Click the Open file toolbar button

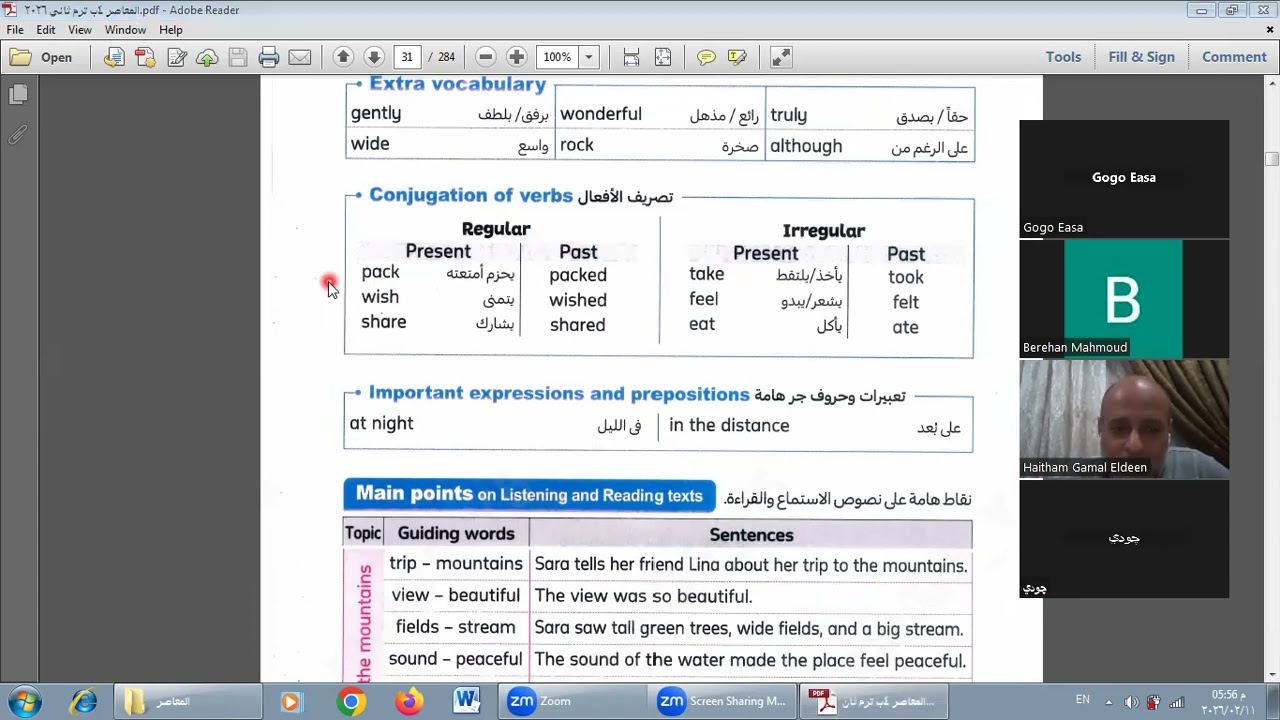pos(42,57)
